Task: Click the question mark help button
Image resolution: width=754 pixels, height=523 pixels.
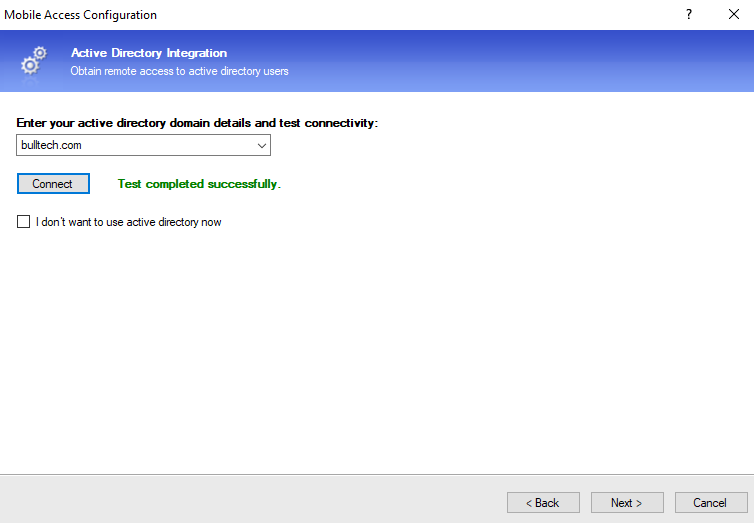Action: coord(688,15)
